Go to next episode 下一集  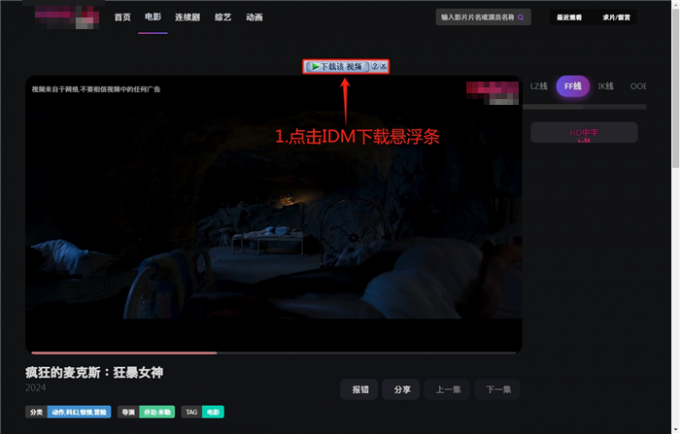pyautogui.click(x=497, y=389)
